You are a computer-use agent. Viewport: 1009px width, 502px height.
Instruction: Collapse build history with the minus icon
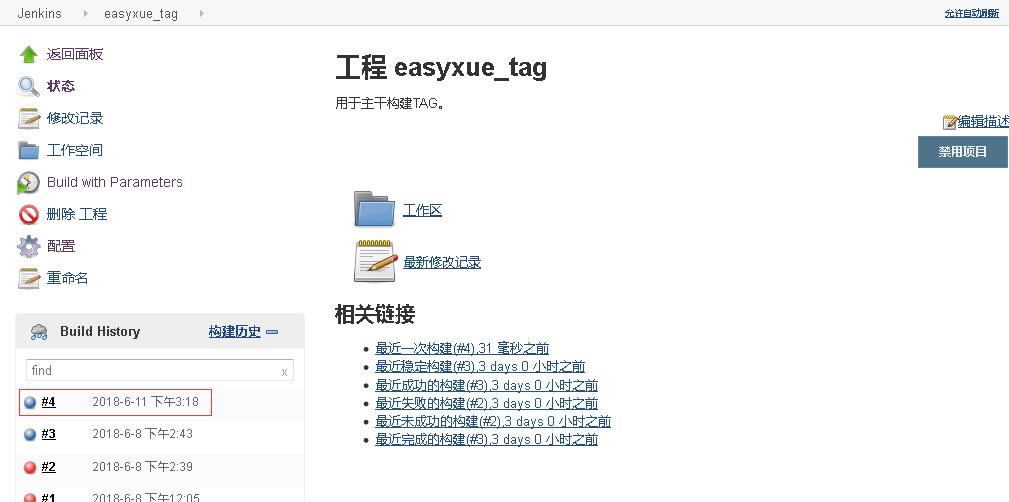point(272,332)
